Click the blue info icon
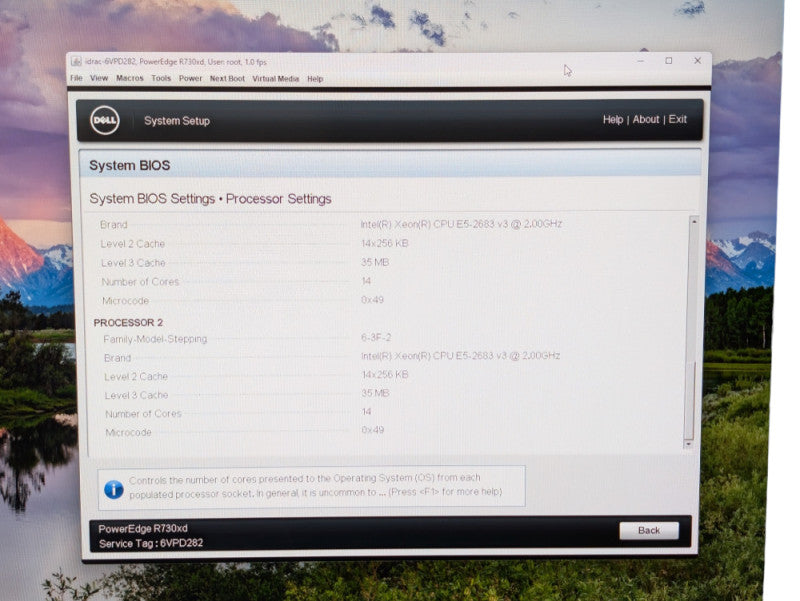Screen dimensions: 800x601 (x=114, y=489)
